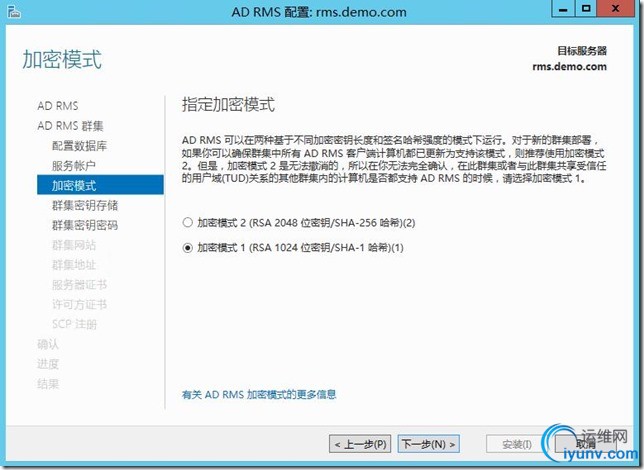Minimize the AD RMS 配置 window

564,9
